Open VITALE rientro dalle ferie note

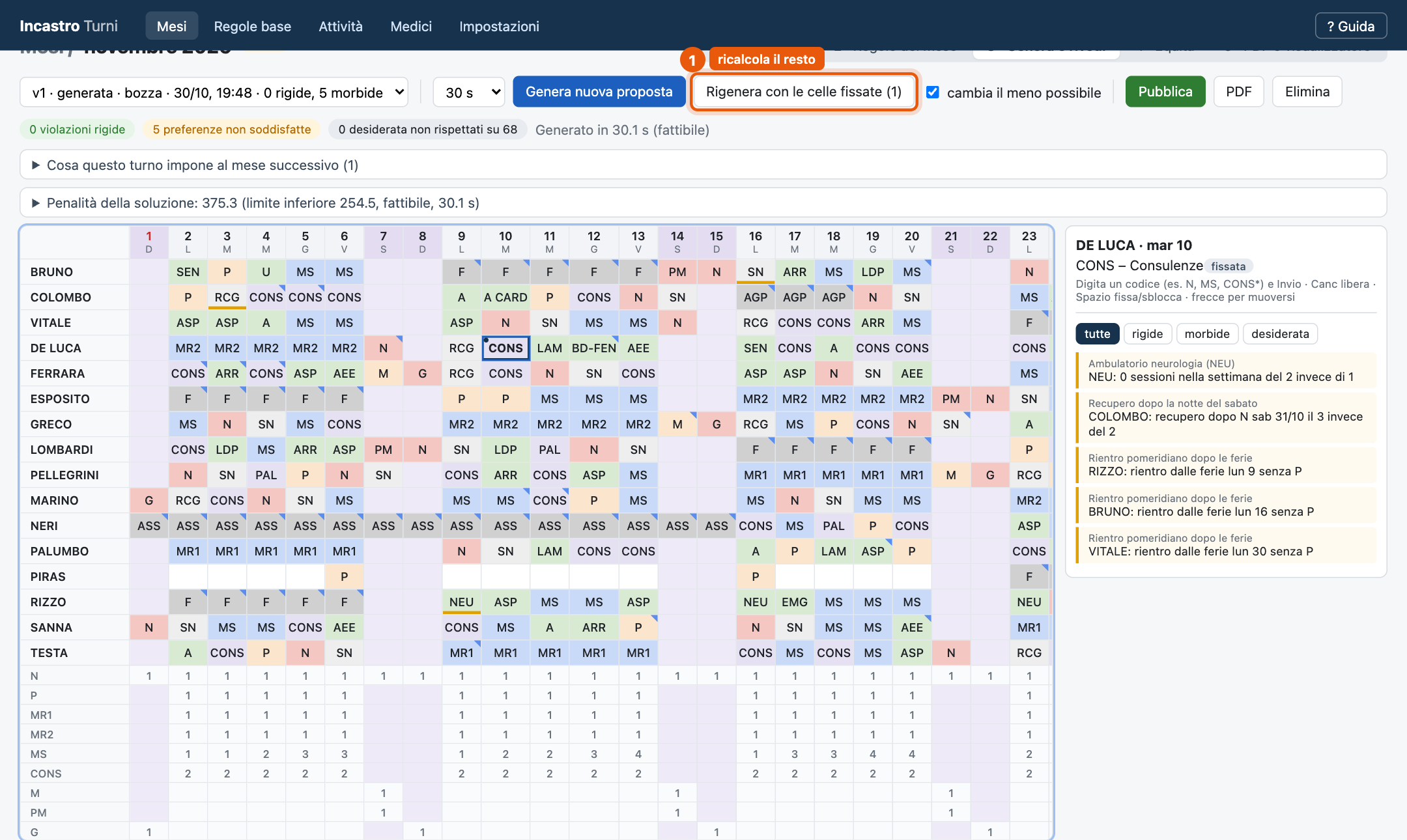[1226, 545]
